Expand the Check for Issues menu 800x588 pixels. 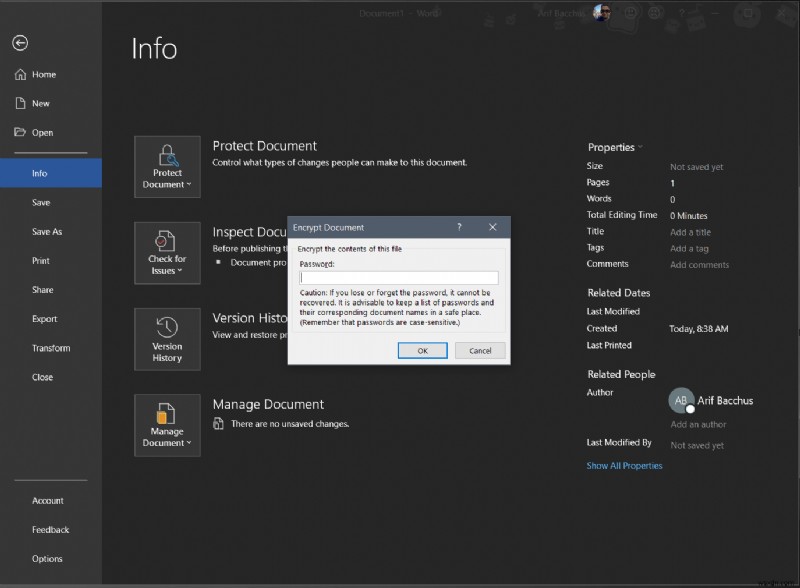[x=167, y=253]
